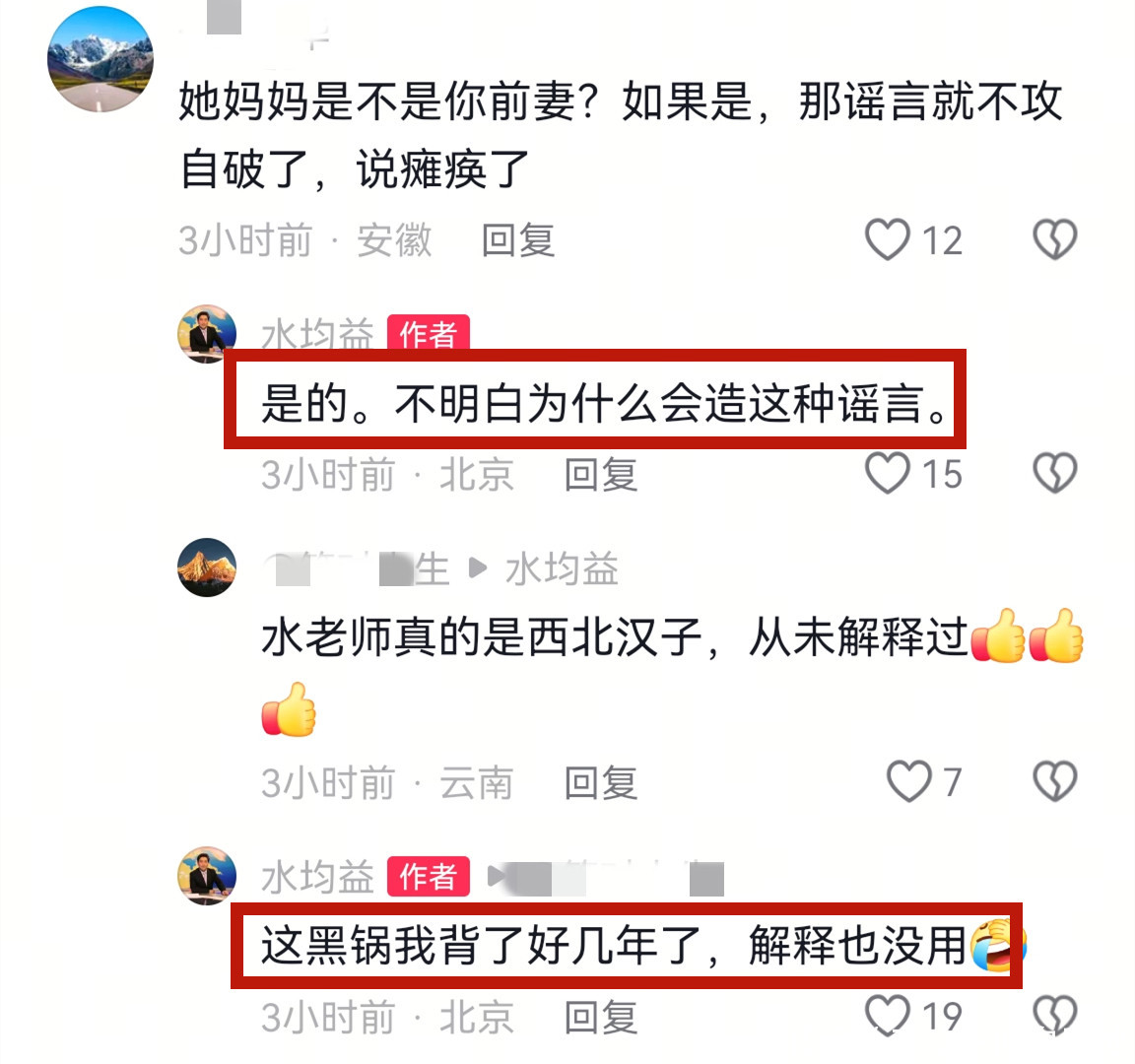Dislike the Anhui comment via broken heart
The height and width of the screenshot is (1064, 1135).
[1054, 239]
